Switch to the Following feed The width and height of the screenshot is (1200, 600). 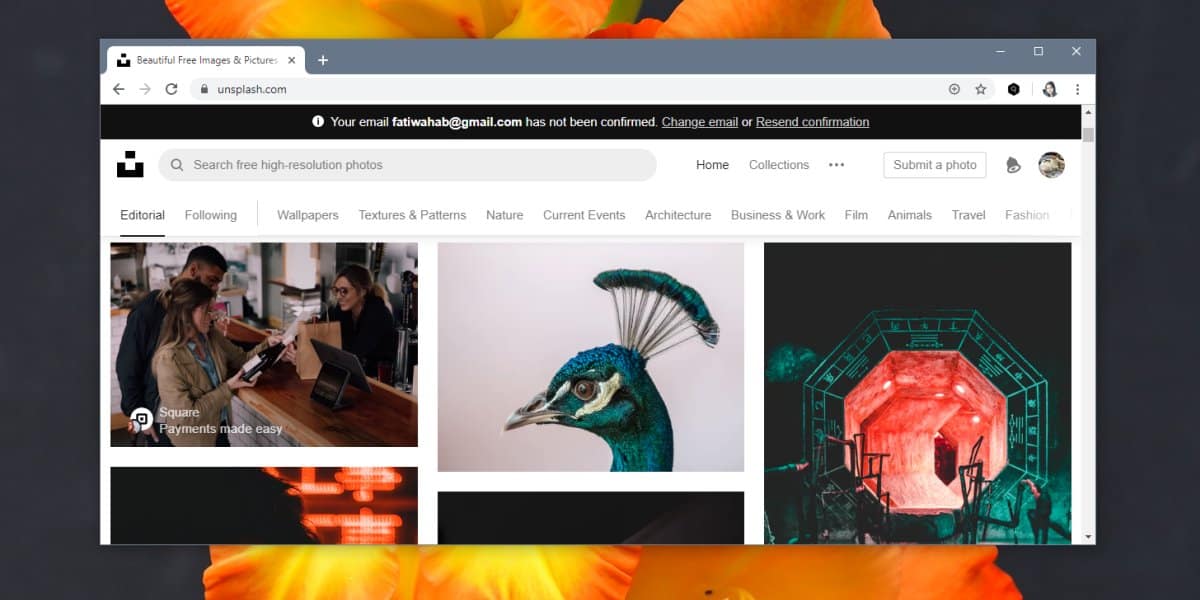pyautogui.click(x=210, y=214)
